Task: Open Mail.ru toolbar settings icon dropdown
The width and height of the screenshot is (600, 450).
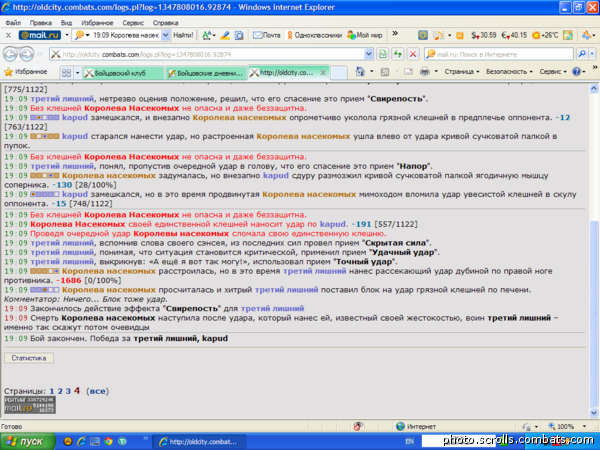Action: [x=589, y=35]
